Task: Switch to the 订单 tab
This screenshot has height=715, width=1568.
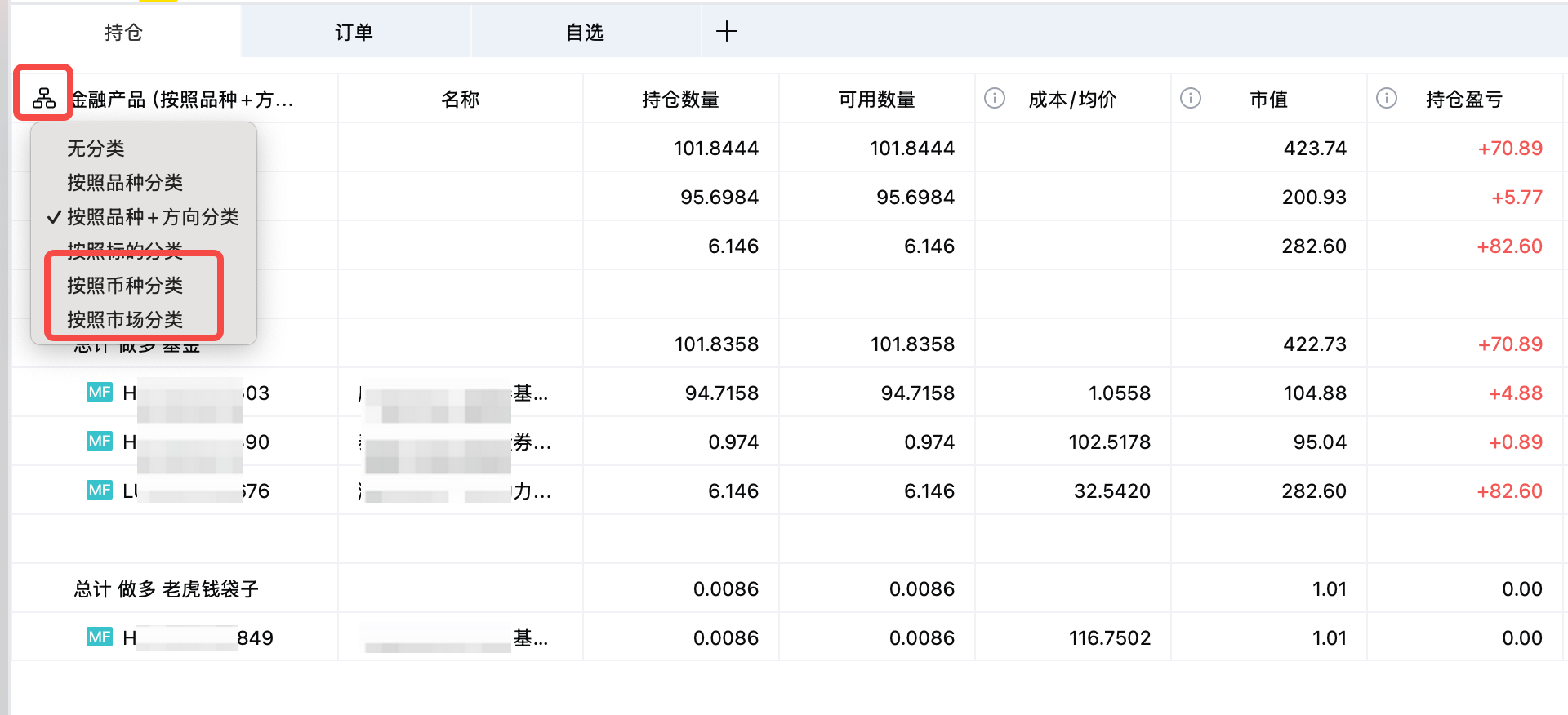Action: click(x=354, y=33)
